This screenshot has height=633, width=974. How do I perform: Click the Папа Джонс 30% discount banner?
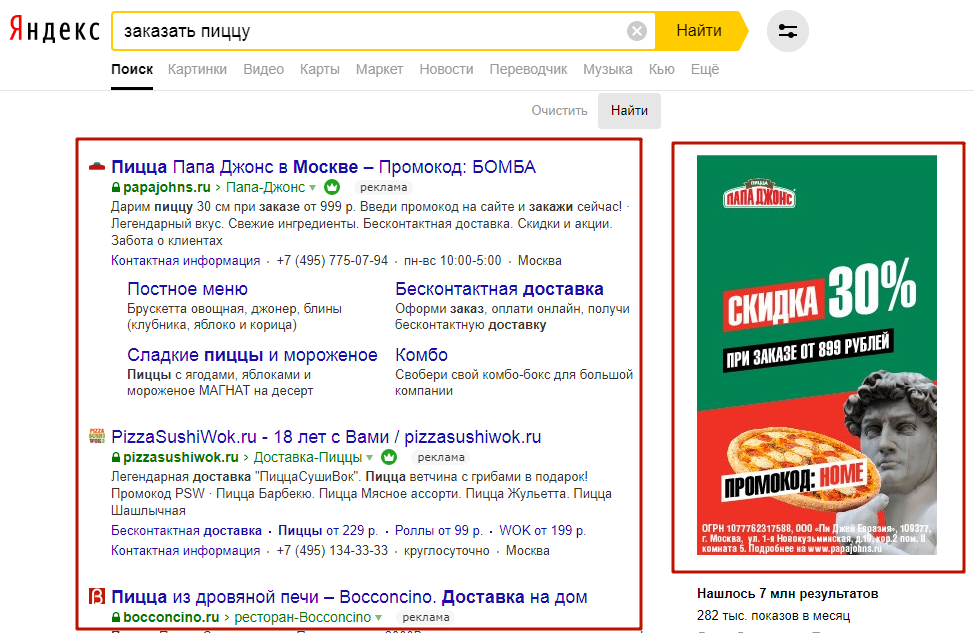click(x=817, y=355)
